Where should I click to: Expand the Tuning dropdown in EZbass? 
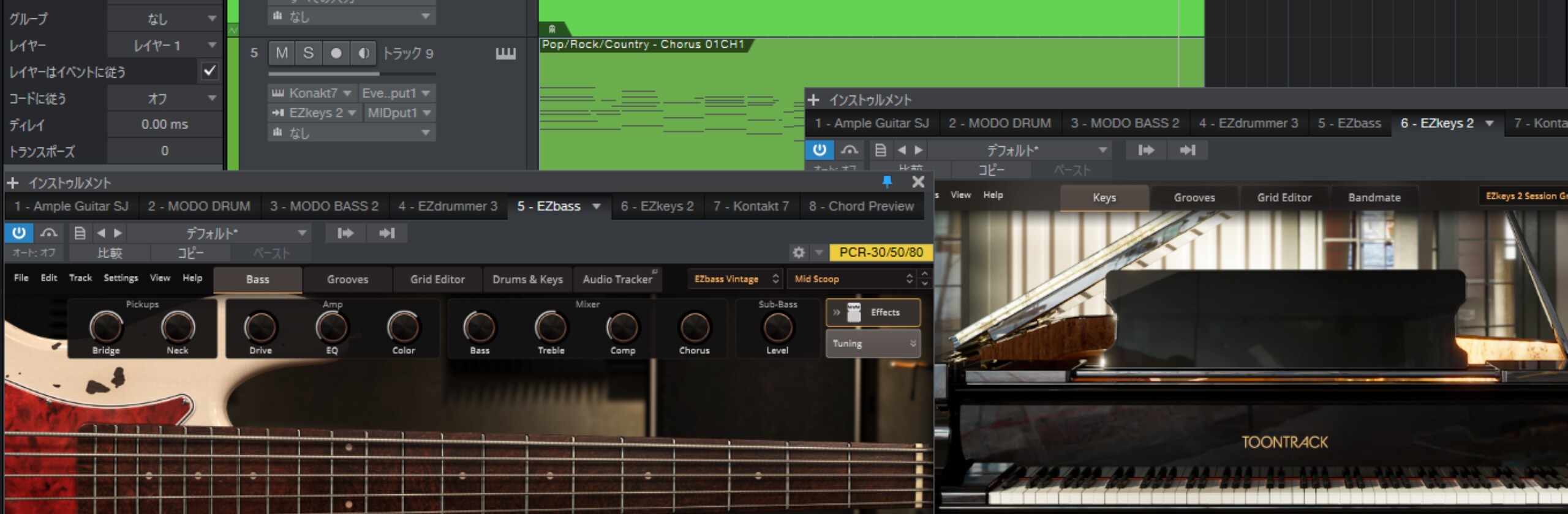(x=873, y=343)
